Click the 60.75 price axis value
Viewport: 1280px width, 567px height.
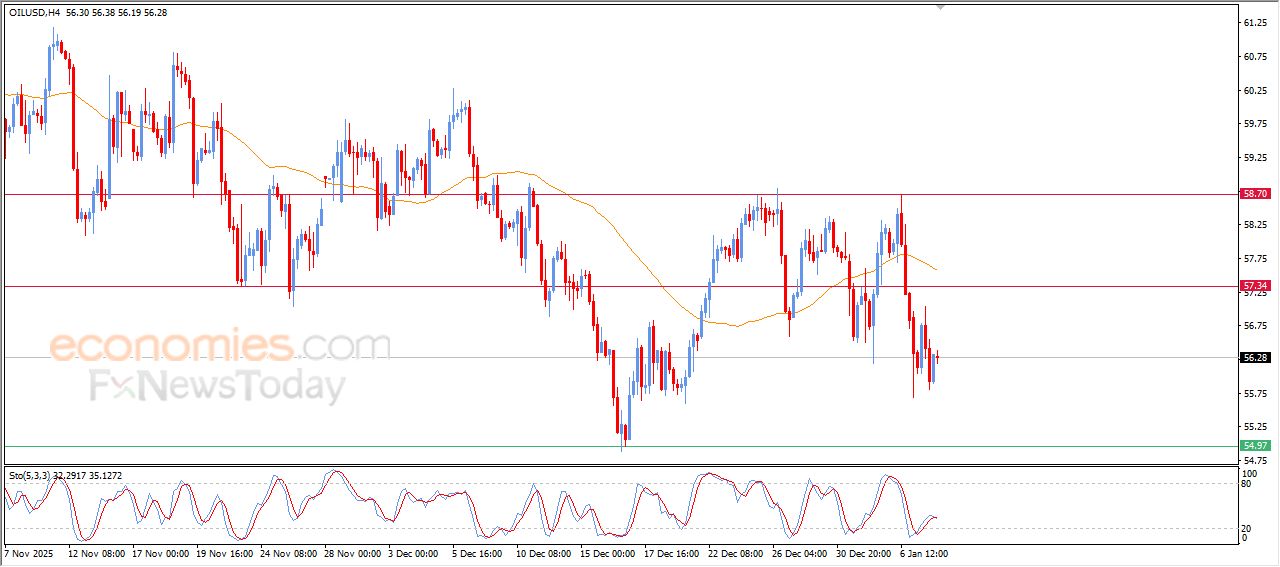click(x=1254, y=56)
